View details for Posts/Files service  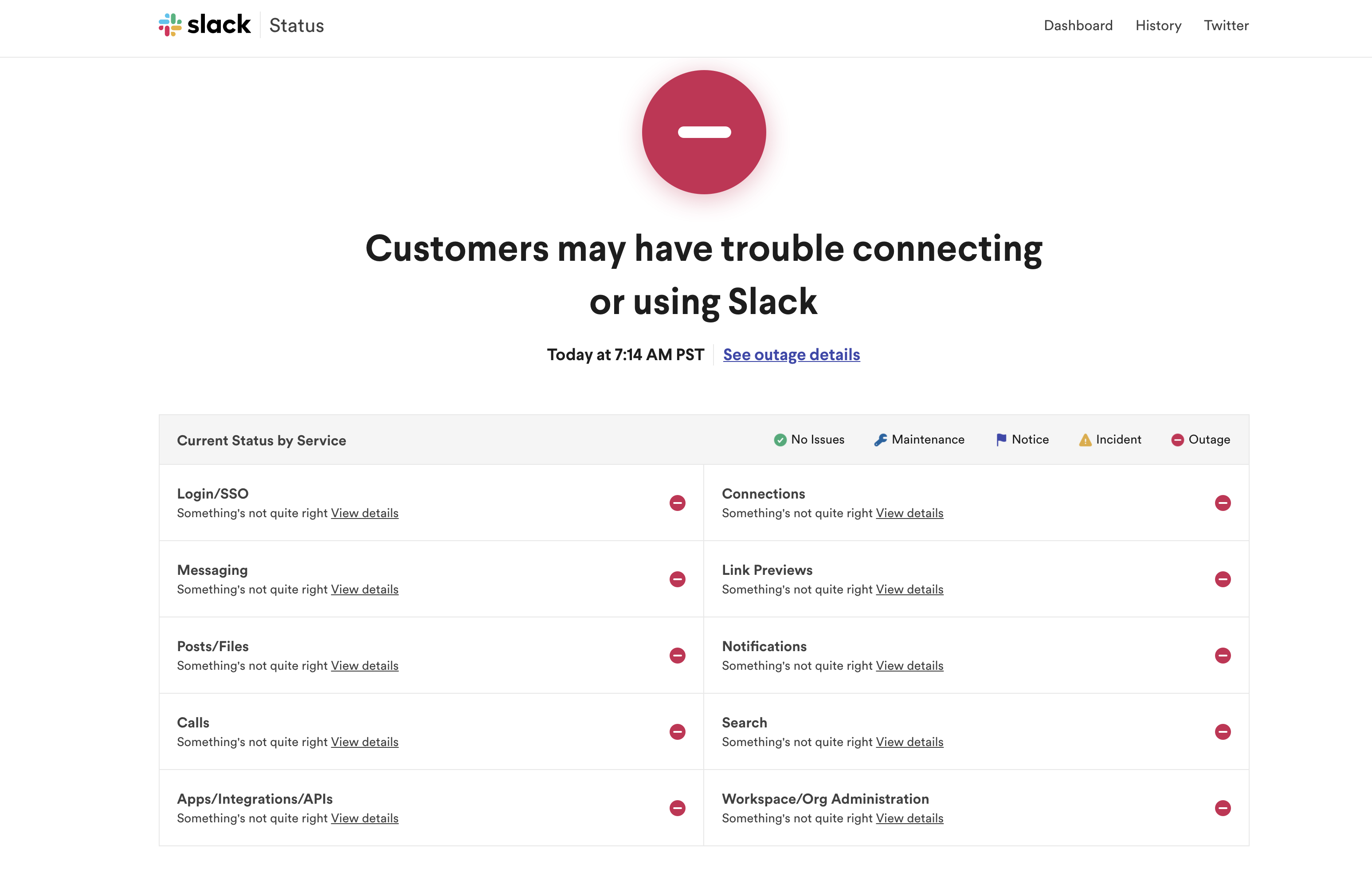point(365,666)
